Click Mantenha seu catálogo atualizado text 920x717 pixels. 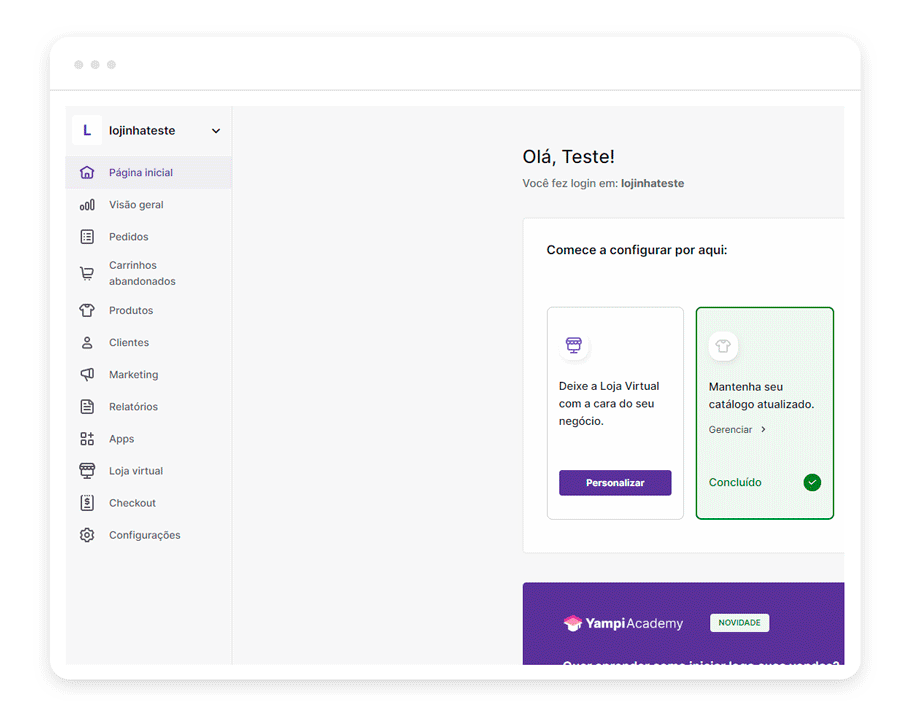tap(761, 395)
